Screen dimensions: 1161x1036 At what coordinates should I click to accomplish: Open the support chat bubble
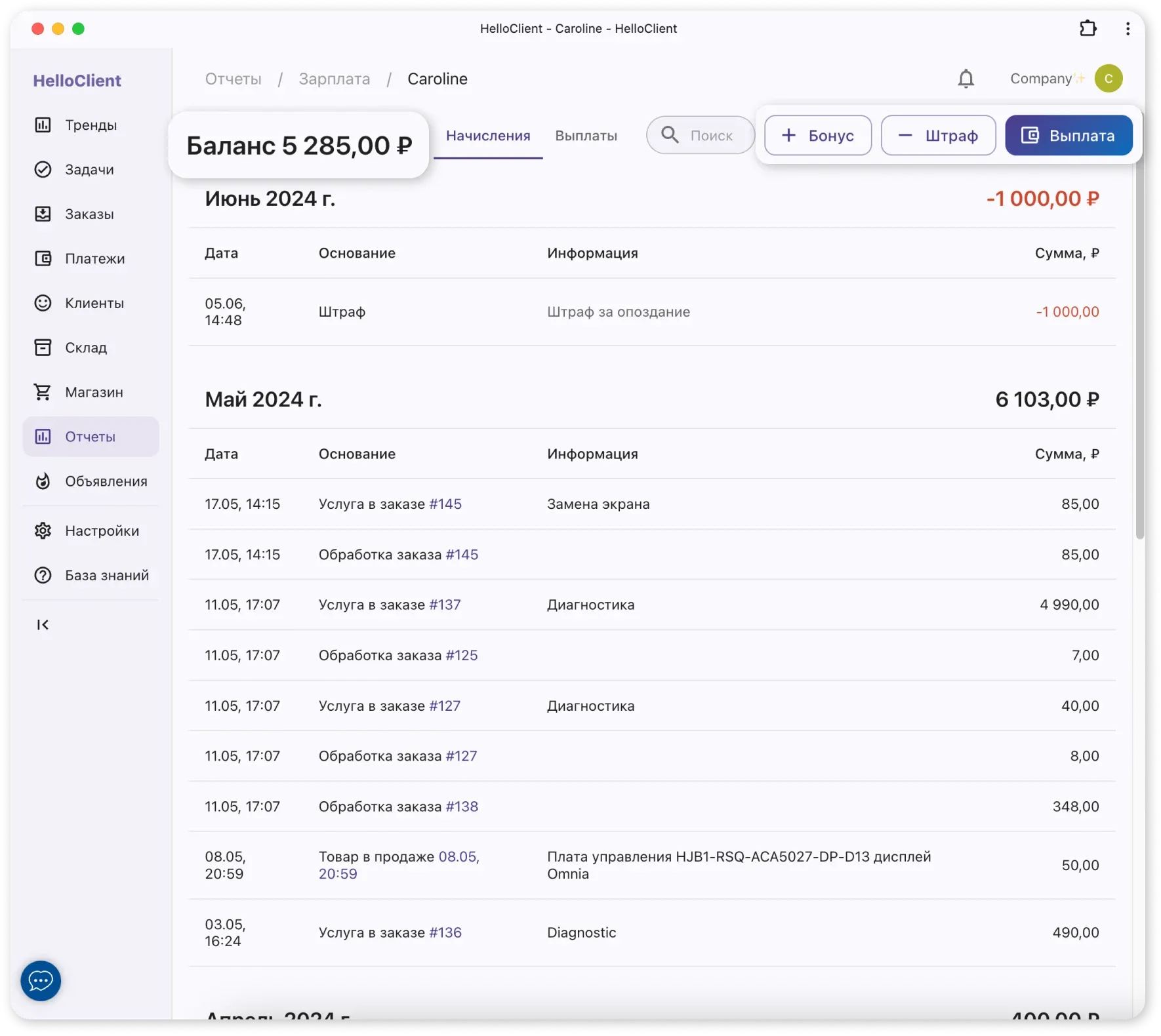click(41, 981)
